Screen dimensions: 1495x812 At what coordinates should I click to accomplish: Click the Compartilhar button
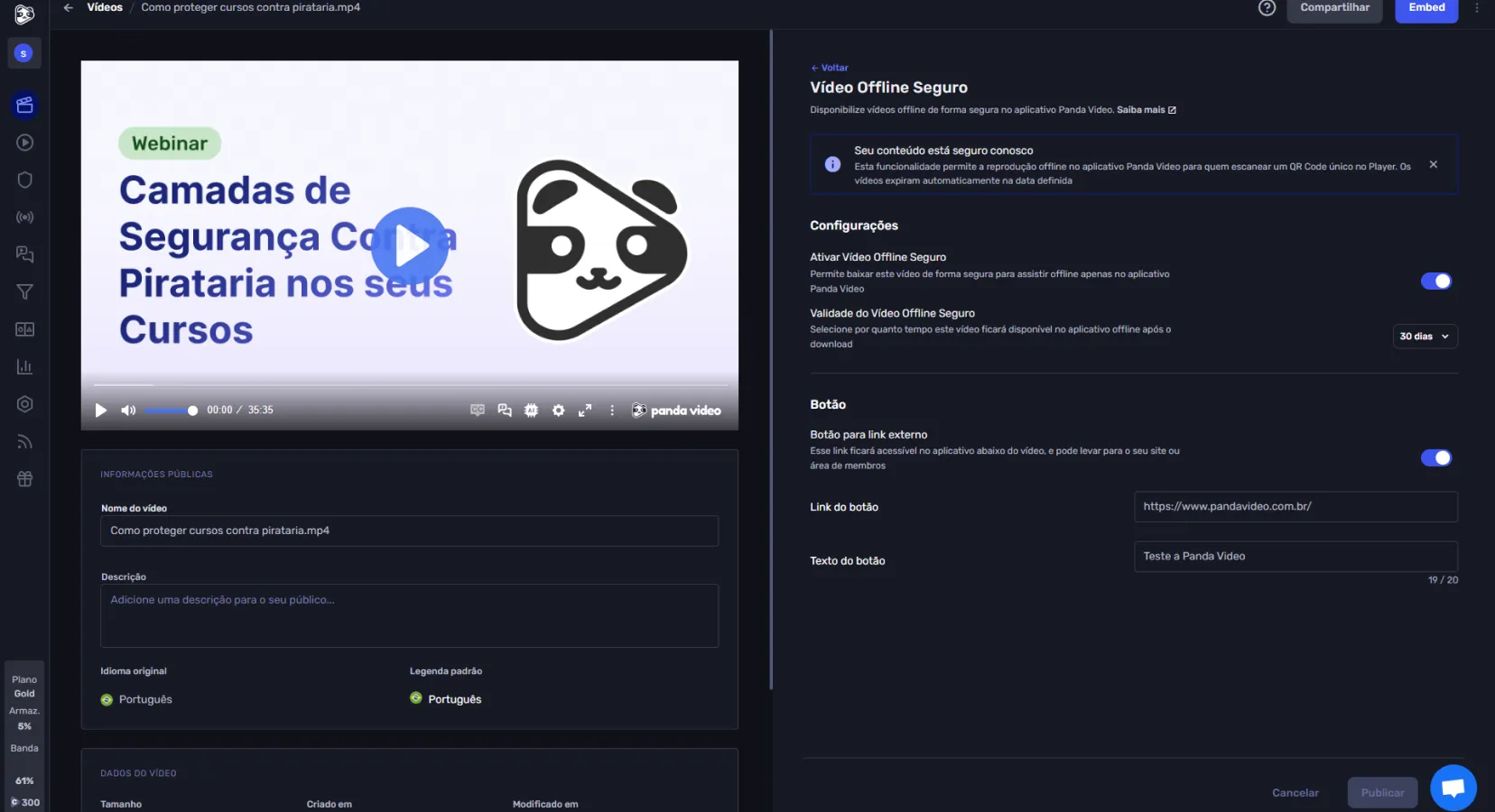tap(1334, 8)
